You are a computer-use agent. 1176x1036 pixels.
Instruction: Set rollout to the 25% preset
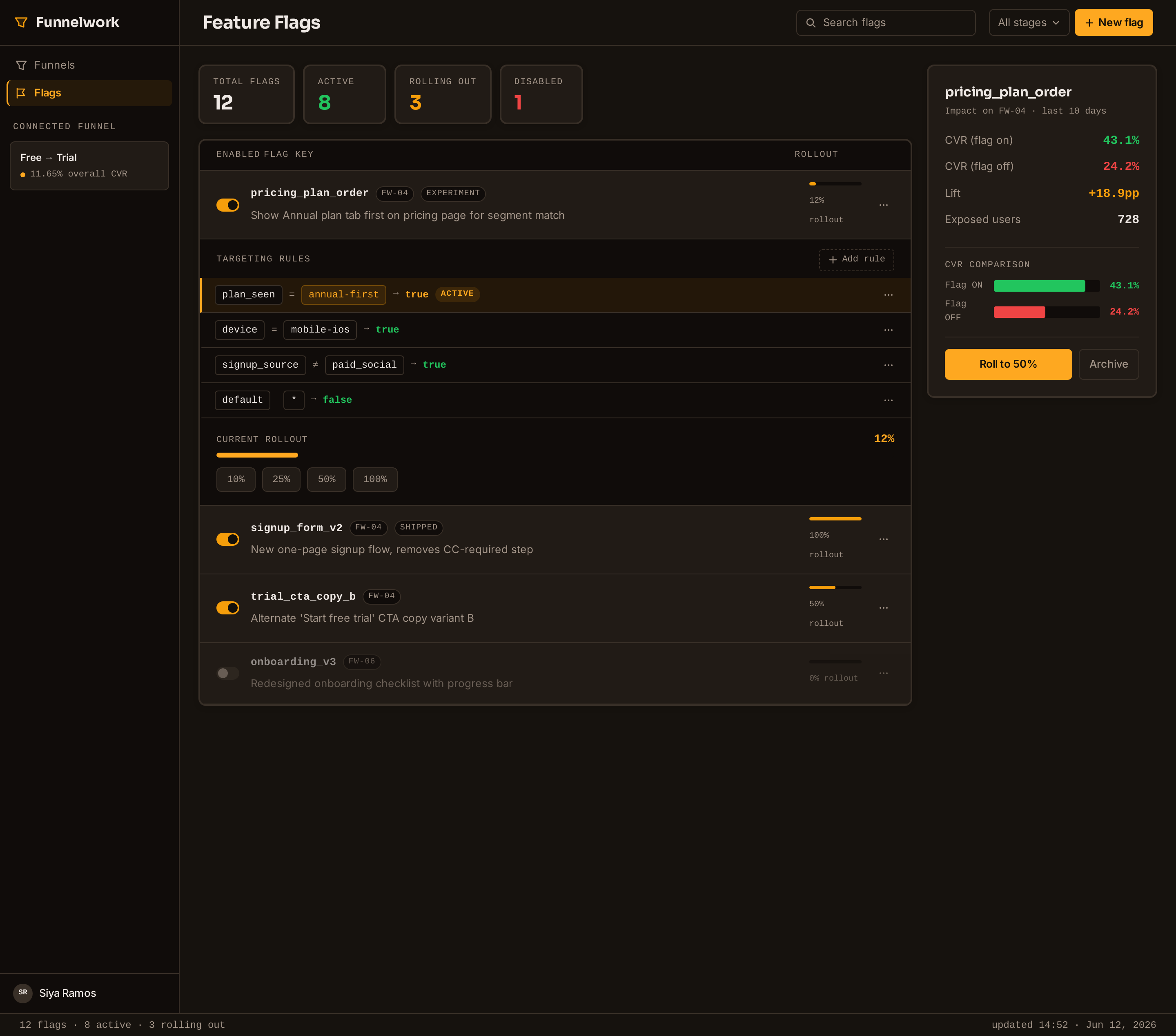coord(281,480)
